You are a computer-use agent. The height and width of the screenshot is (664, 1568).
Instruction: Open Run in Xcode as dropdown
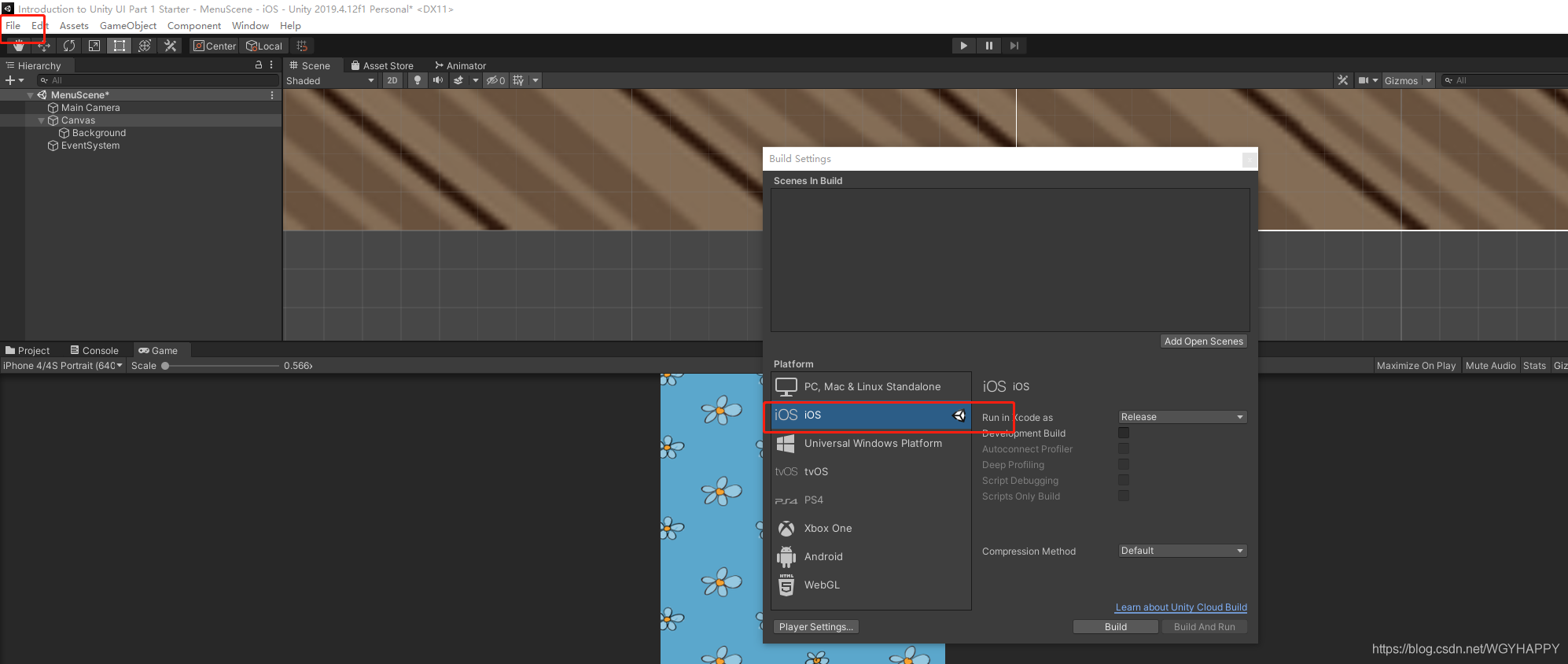[x=1183, y=417]
